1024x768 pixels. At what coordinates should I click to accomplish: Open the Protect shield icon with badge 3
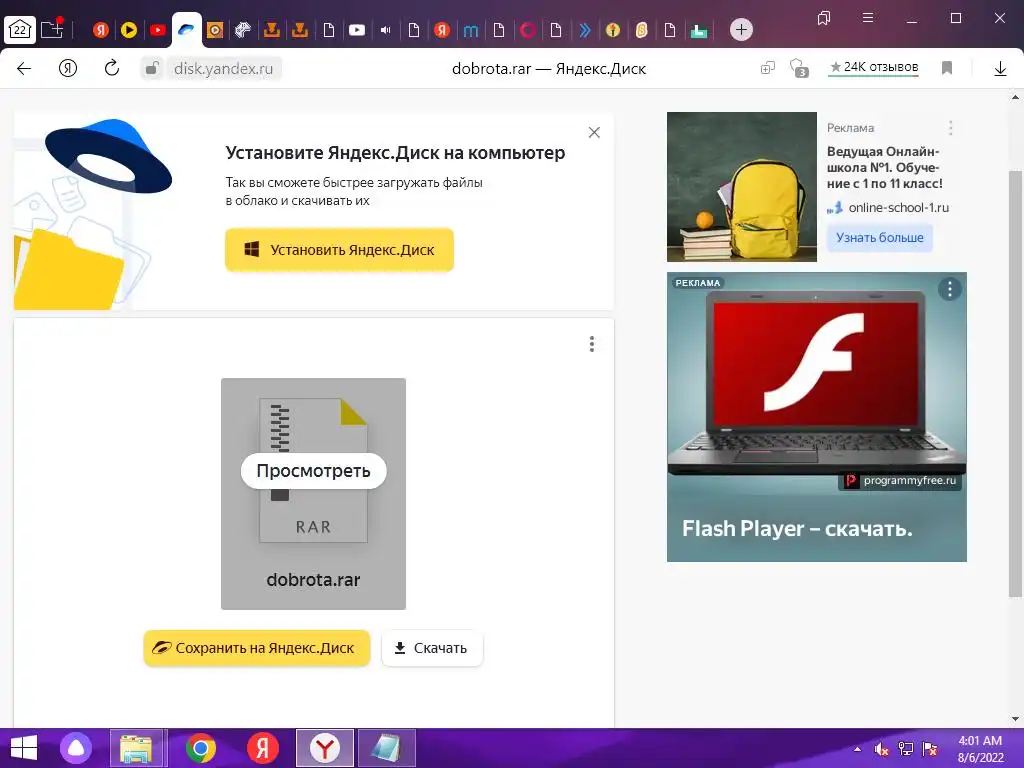pos(799,68)
